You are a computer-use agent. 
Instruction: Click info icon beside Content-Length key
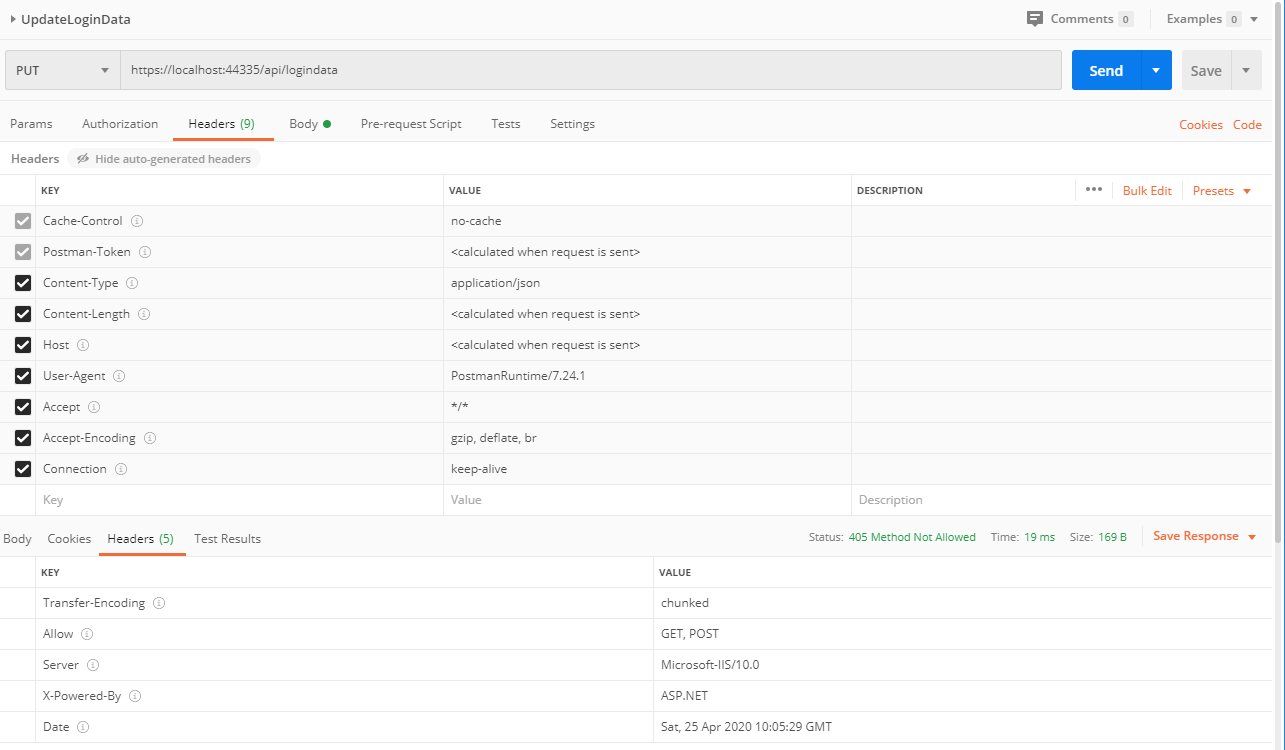144,314
